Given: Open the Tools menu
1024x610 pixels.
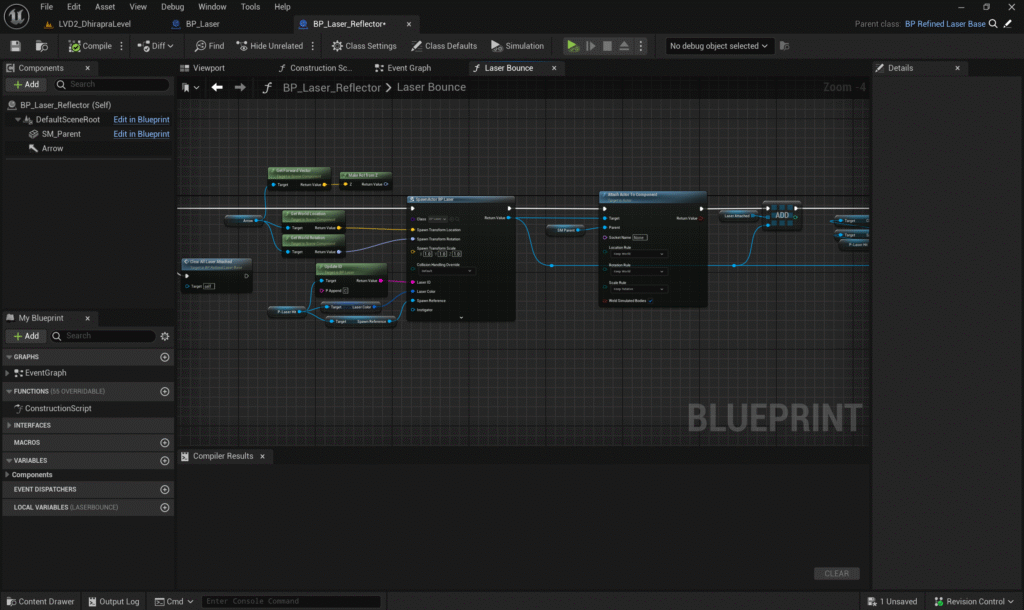Looking at the screenshot, I should click(250, 7).
